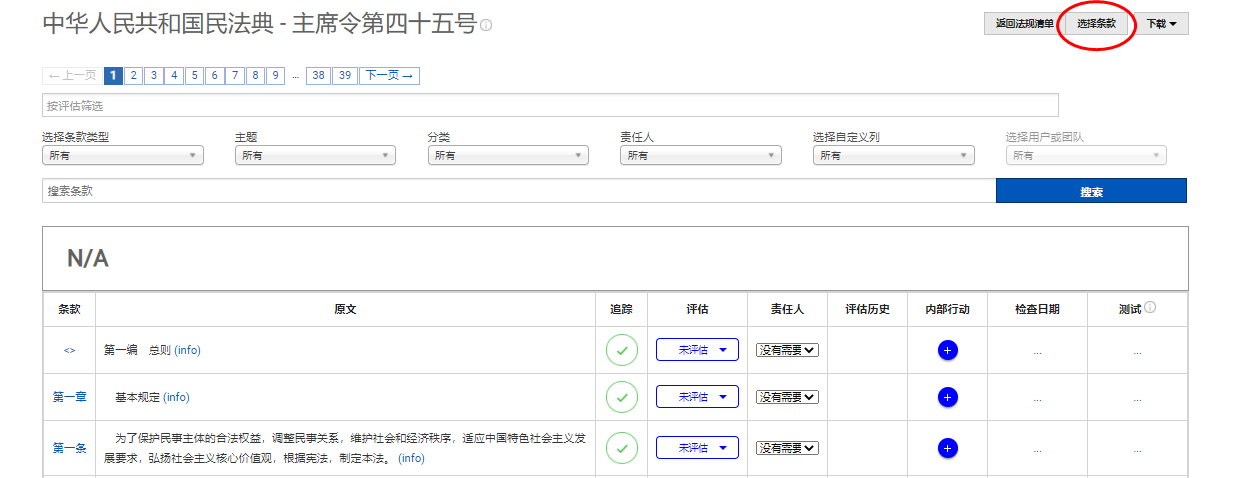Go to page 5
This screenshot has width=1239, height=478.
coord(195,75)
